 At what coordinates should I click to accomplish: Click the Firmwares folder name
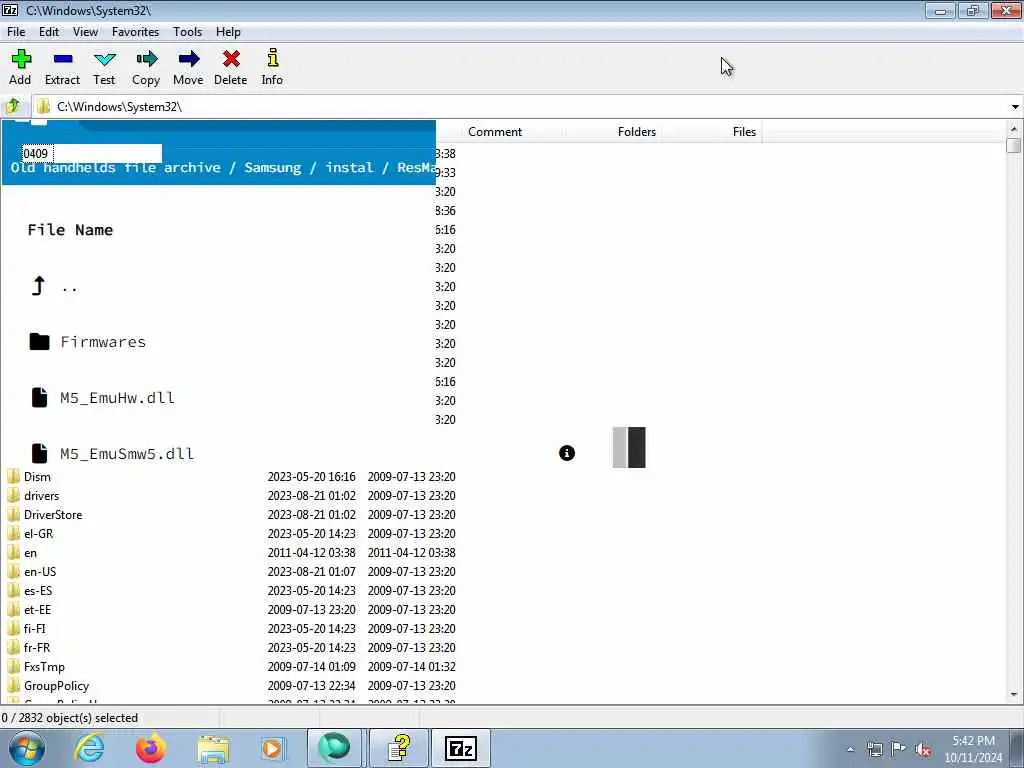click(103, 342)
